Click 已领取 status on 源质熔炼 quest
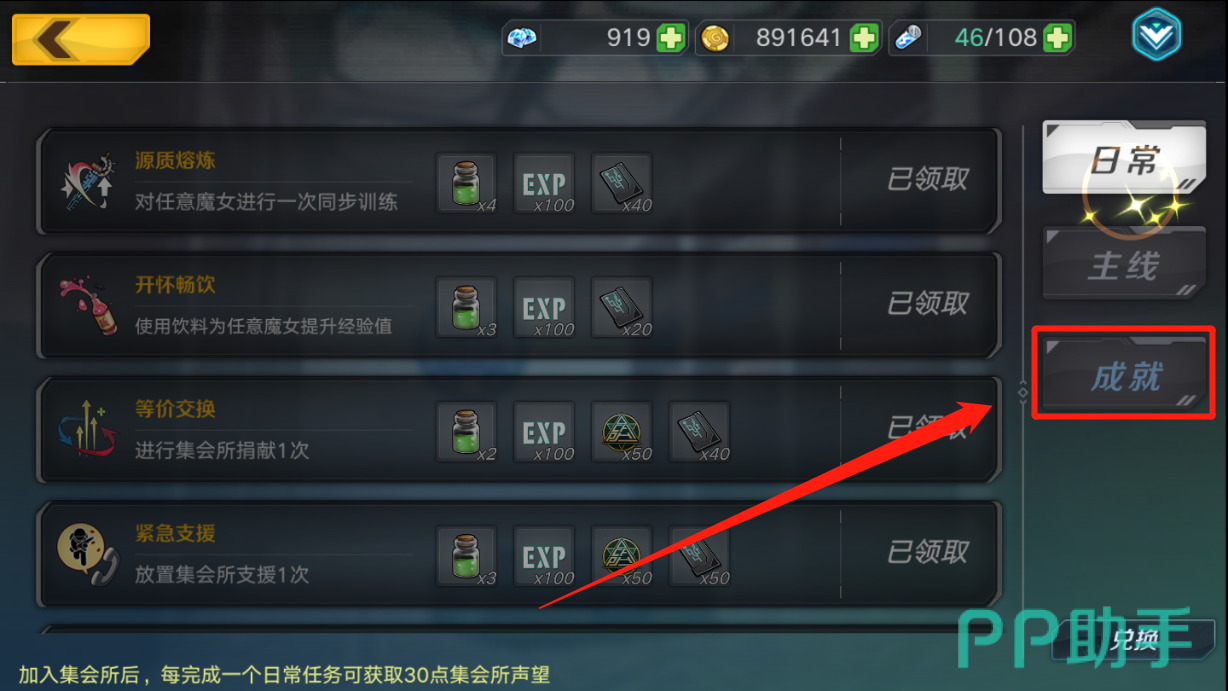Viewport: 1228px width, 691px height. point(928,180)
